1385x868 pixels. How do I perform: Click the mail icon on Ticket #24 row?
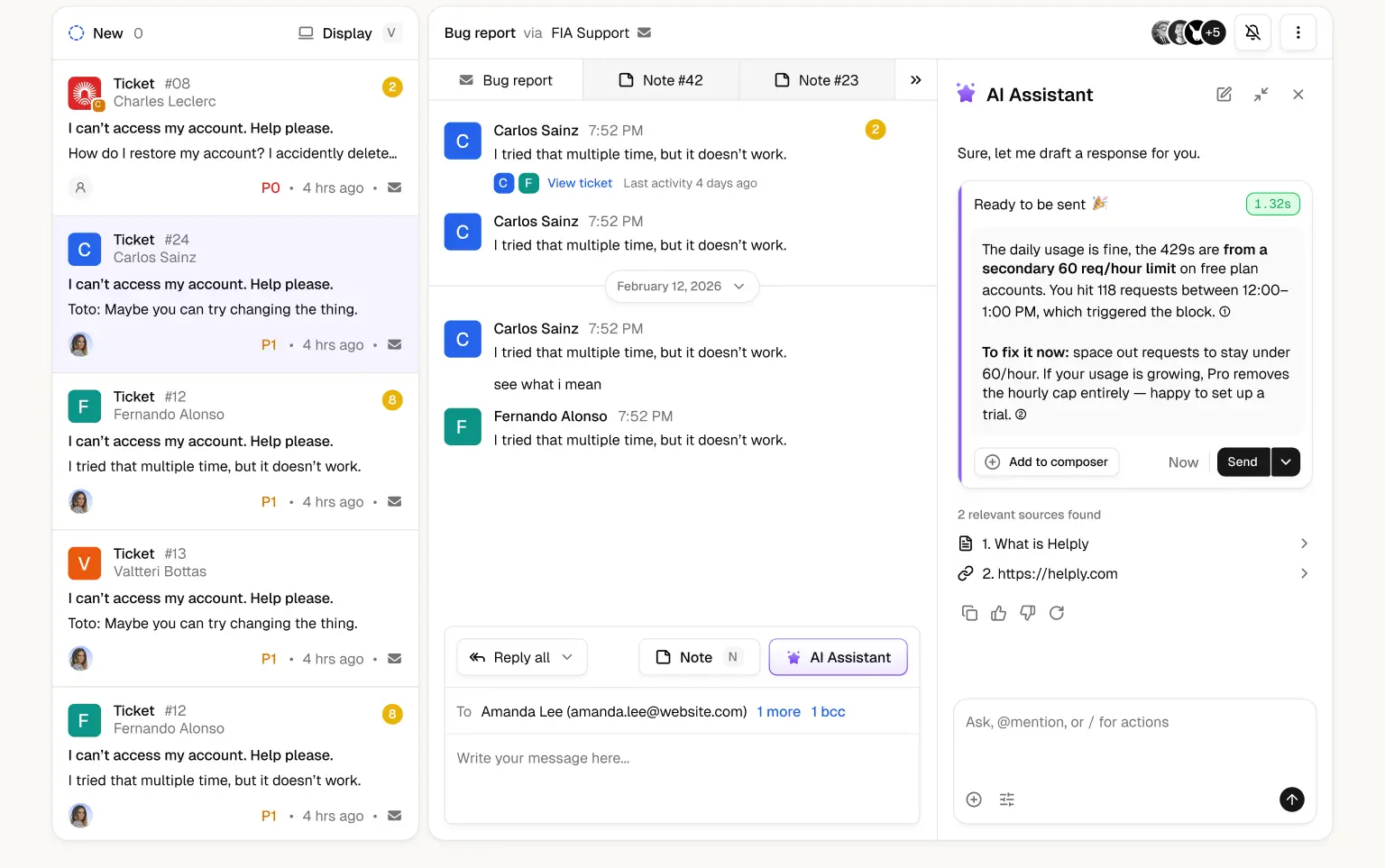394,344
